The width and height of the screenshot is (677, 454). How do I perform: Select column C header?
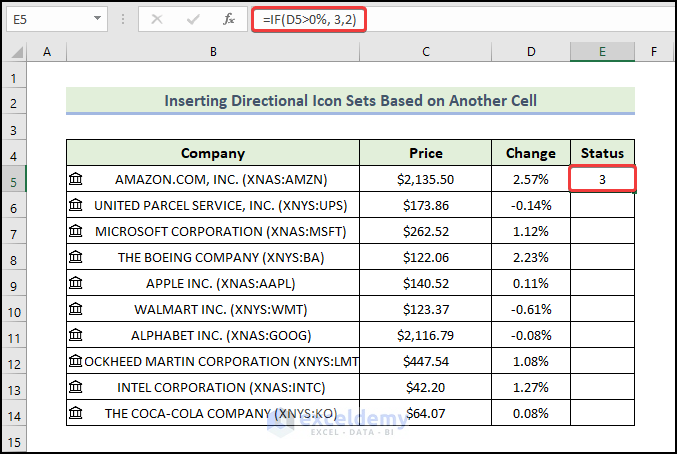pos(426,52)
